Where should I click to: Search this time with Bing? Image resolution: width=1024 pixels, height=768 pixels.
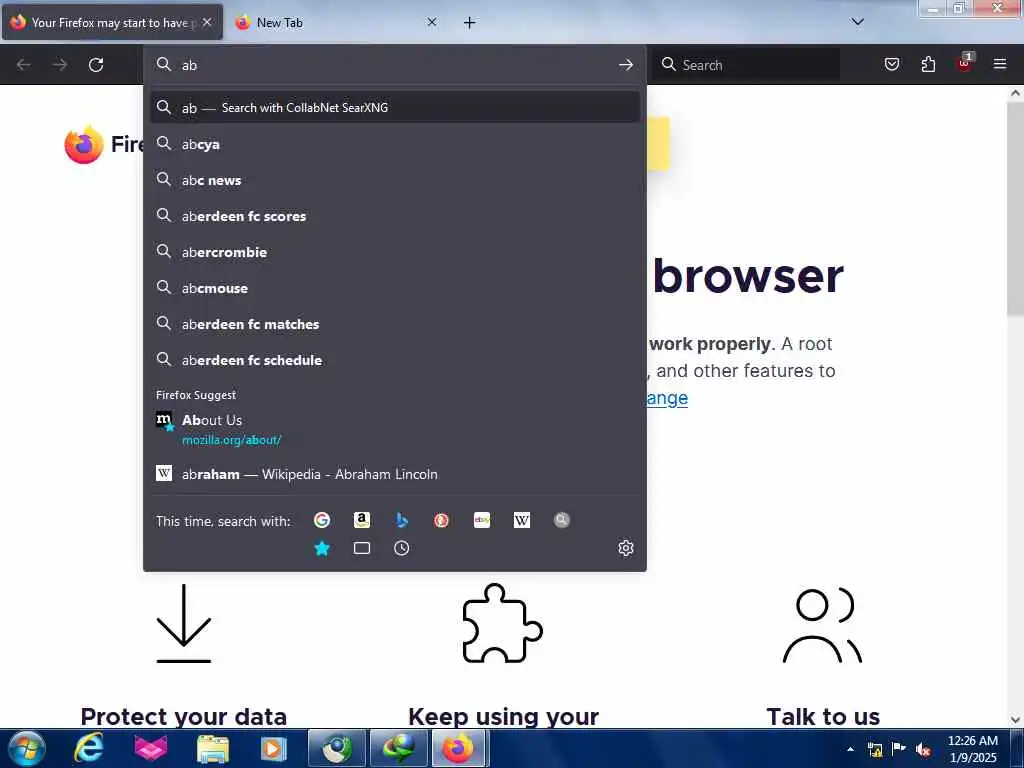[402, 520]
